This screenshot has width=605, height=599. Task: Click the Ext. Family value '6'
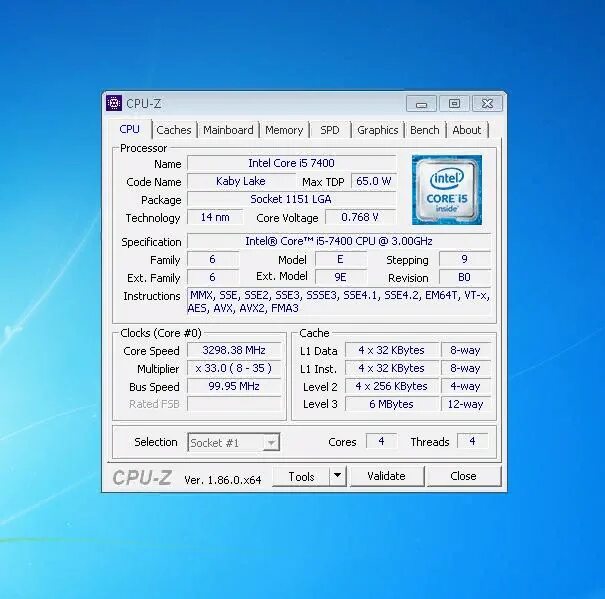[213, 277]
